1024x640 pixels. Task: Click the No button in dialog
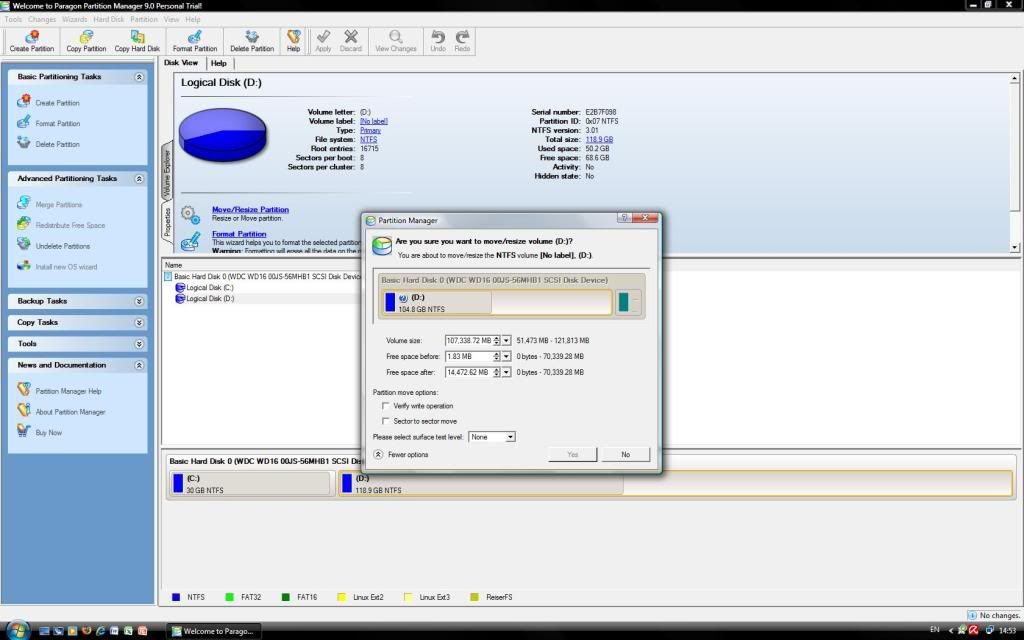(626, 454)
